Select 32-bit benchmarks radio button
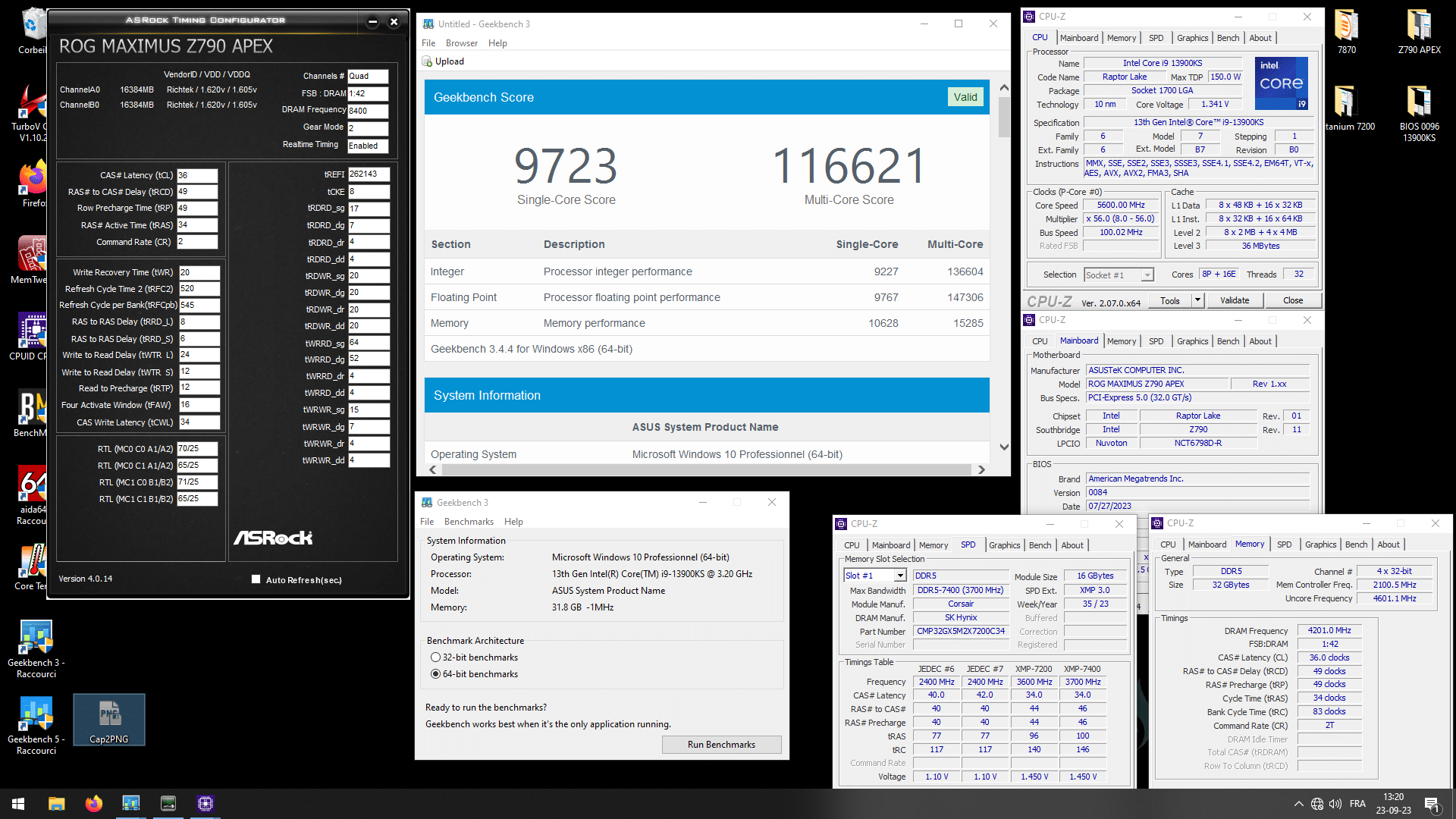 click(x=436, y=657)
